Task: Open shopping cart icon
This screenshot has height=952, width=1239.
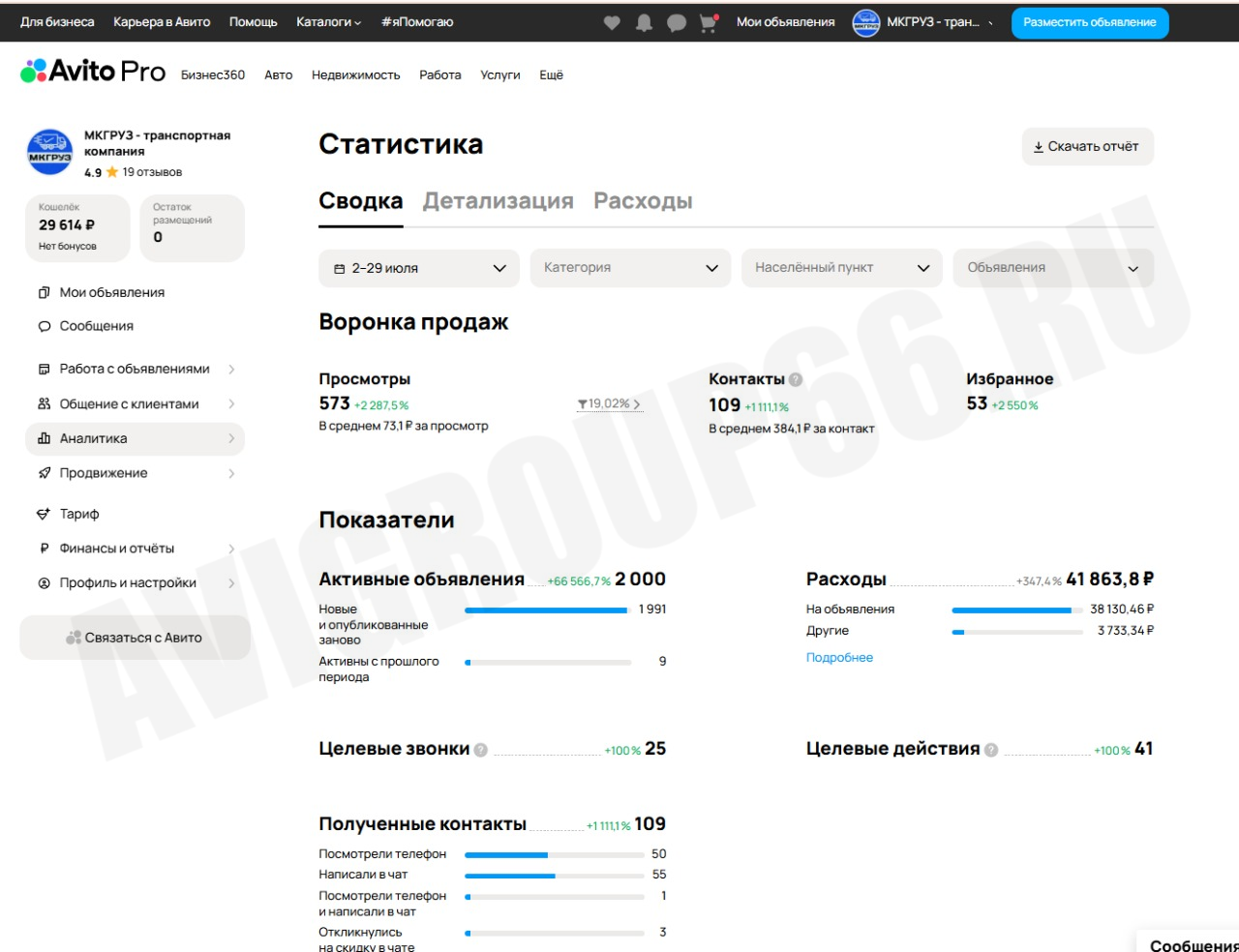Action: pyautogui.click(x=709, y=22)
